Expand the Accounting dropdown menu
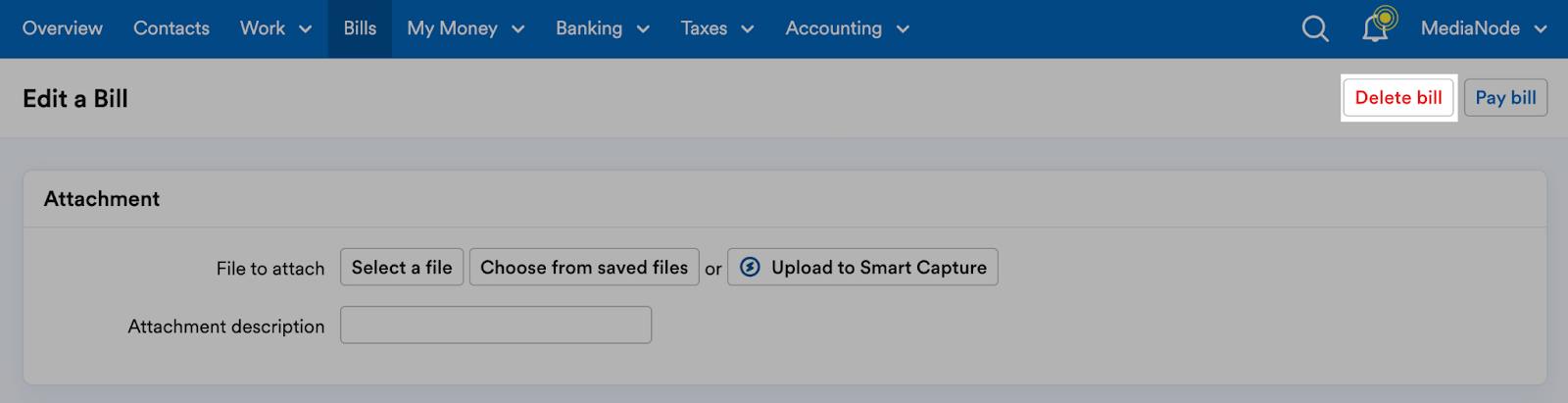Screen dimensions: 1568x403 click(847, 28)
